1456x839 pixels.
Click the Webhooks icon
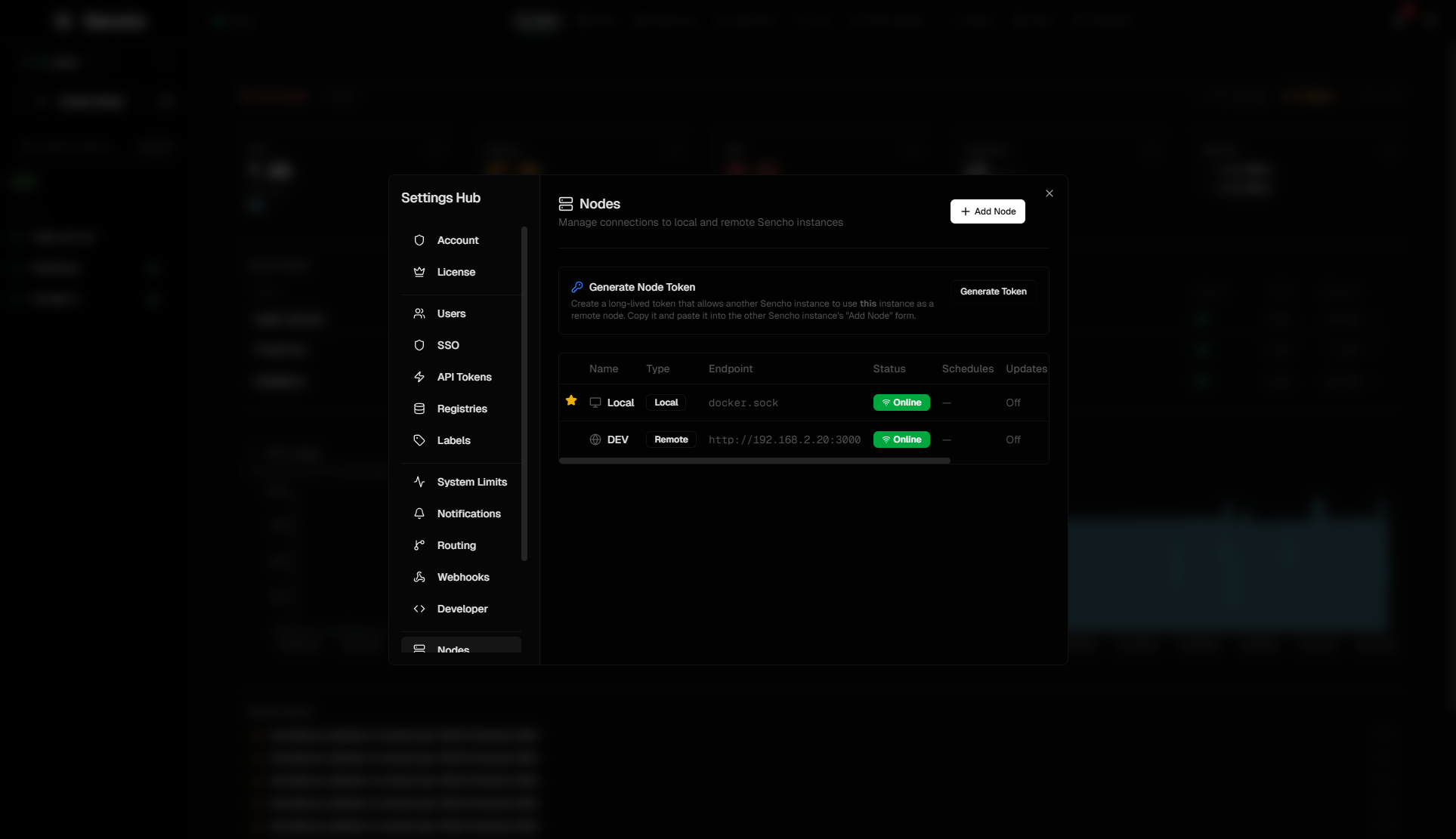tap(419, 577)
